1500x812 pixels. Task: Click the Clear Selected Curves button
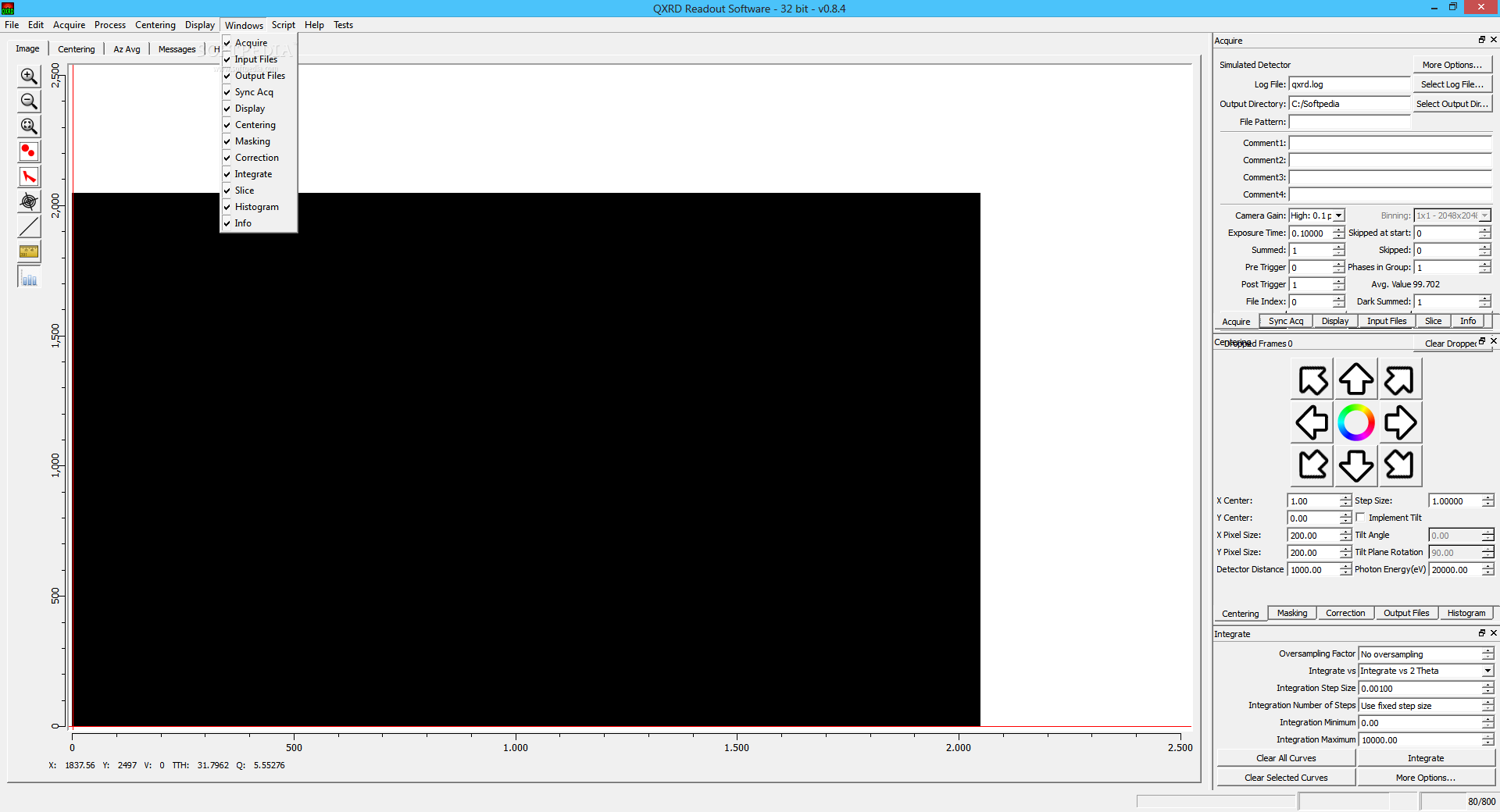[1286, 778]
